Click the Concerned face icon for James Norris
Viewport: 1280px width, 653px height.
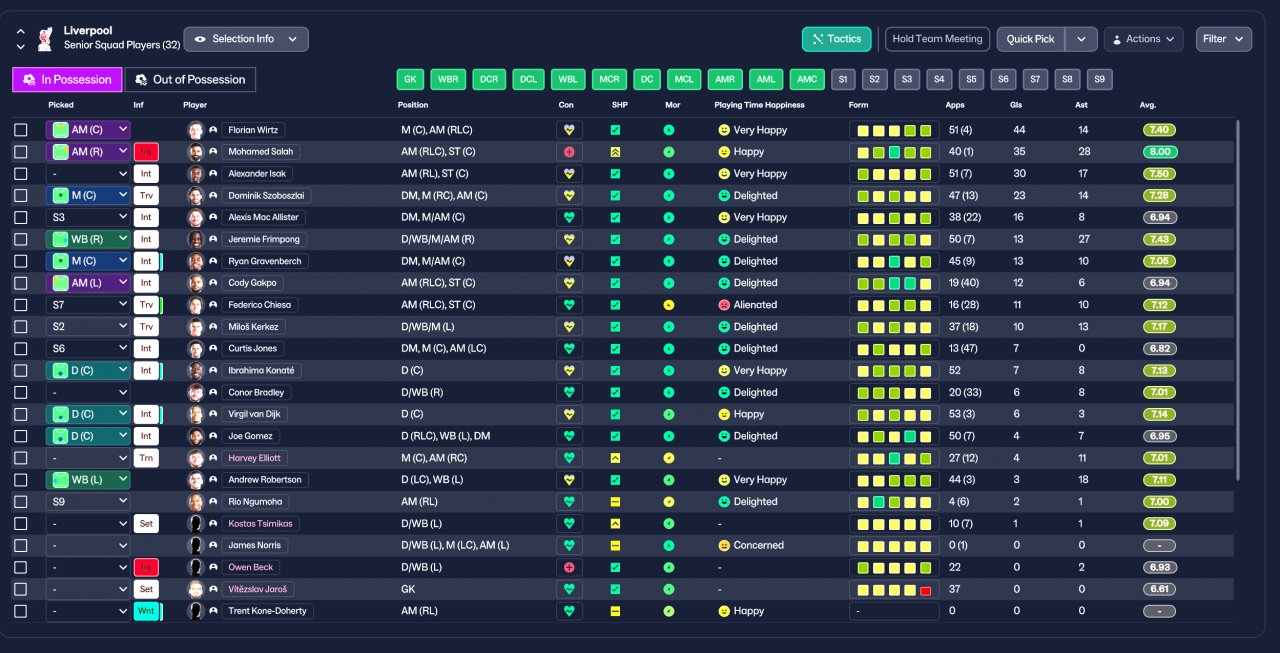tap(724, 546)
